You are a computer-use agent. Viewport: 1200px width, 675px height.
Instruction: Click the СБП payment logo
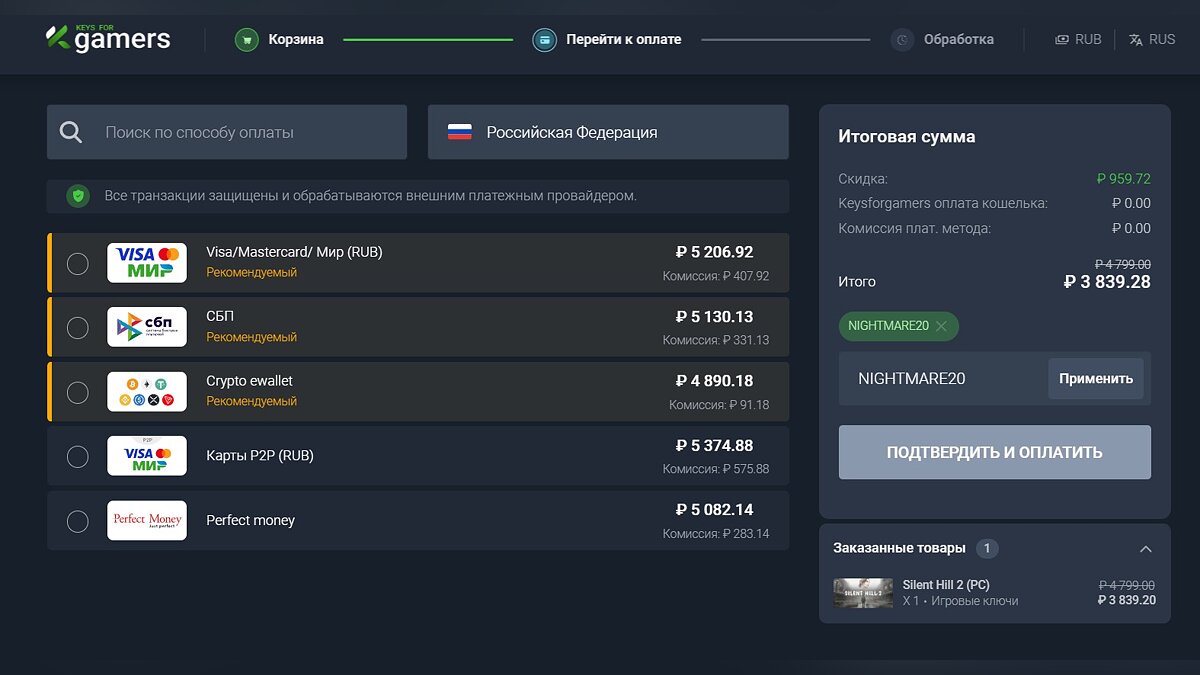tap(147, 327)
